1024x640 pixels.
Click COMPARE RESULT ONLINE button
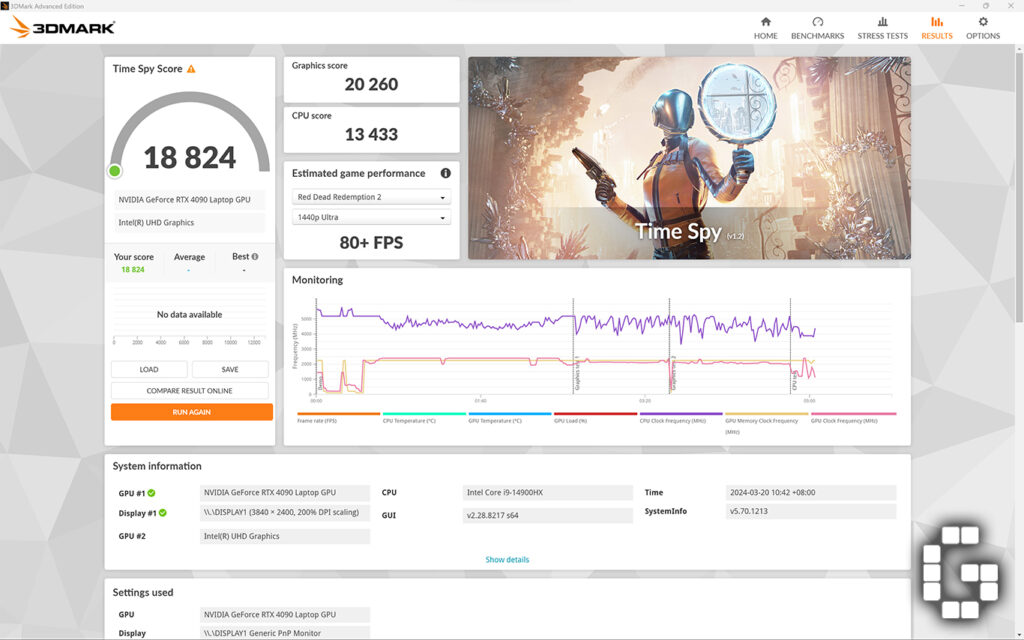tap(189, 391)
